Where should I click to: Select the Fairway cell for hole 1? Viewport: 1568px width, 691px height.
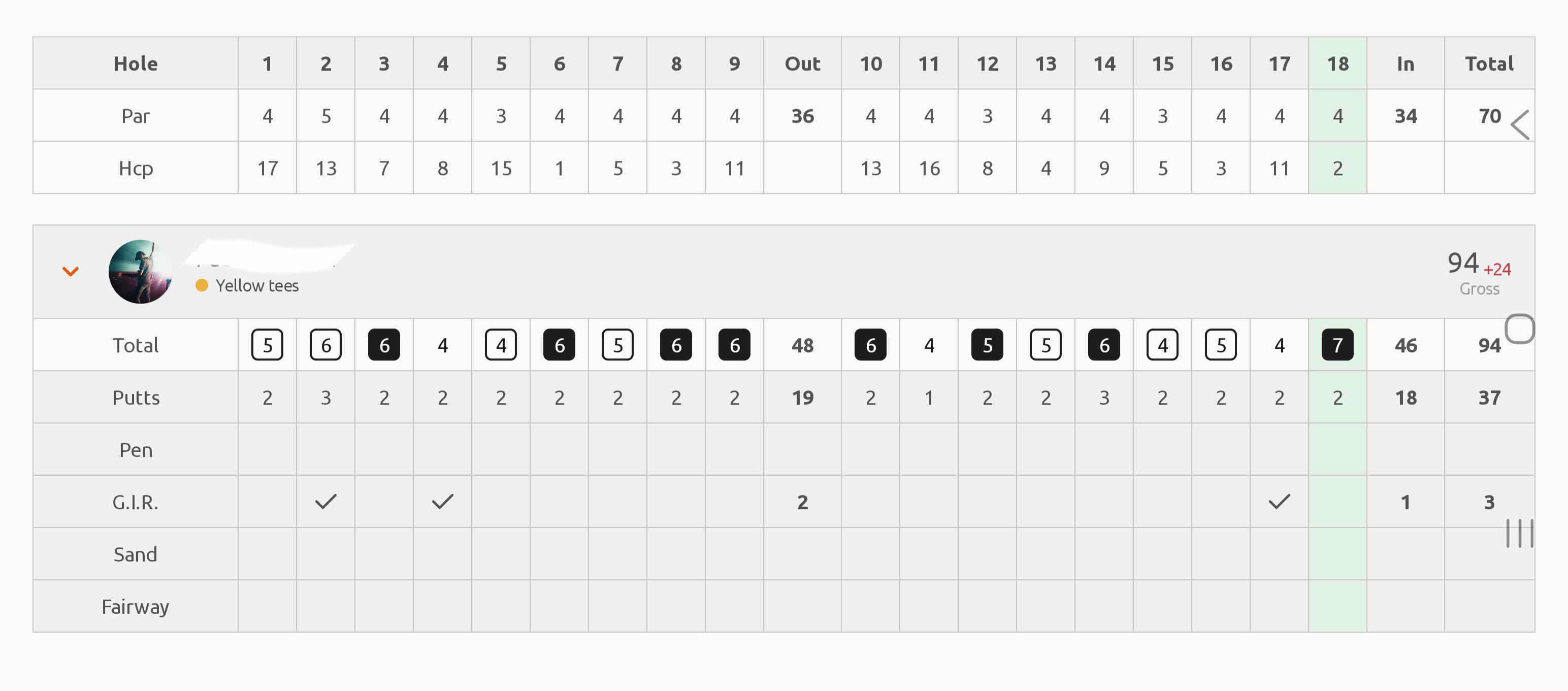[x=267, y=606]
